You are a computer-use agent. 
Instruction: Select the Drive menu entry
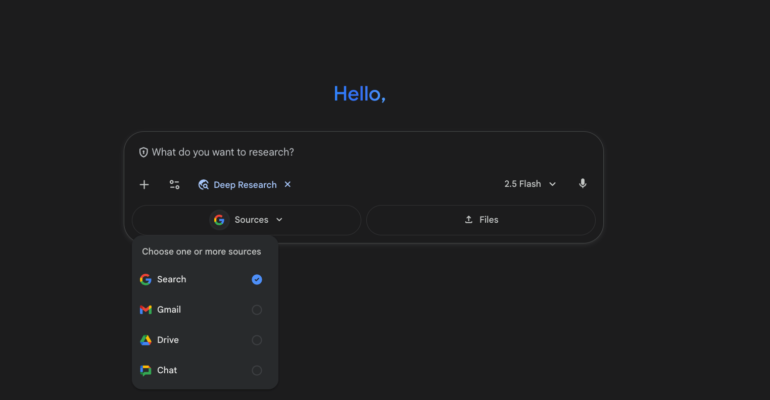tap(205, 340)
